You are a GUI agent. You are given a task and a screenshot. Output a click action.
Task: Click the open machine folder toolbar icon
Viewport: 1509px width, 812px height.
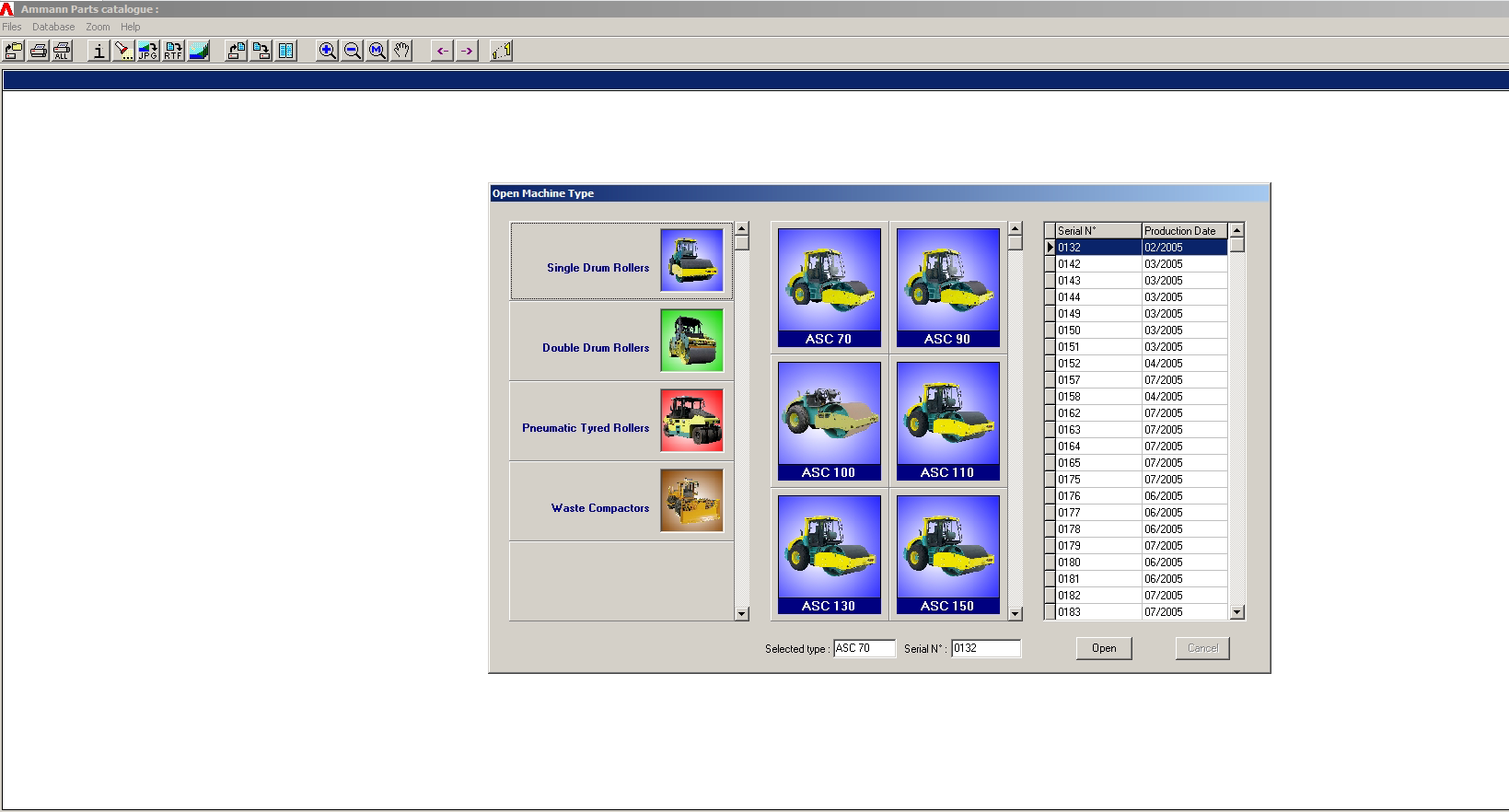tap(14, 51)
